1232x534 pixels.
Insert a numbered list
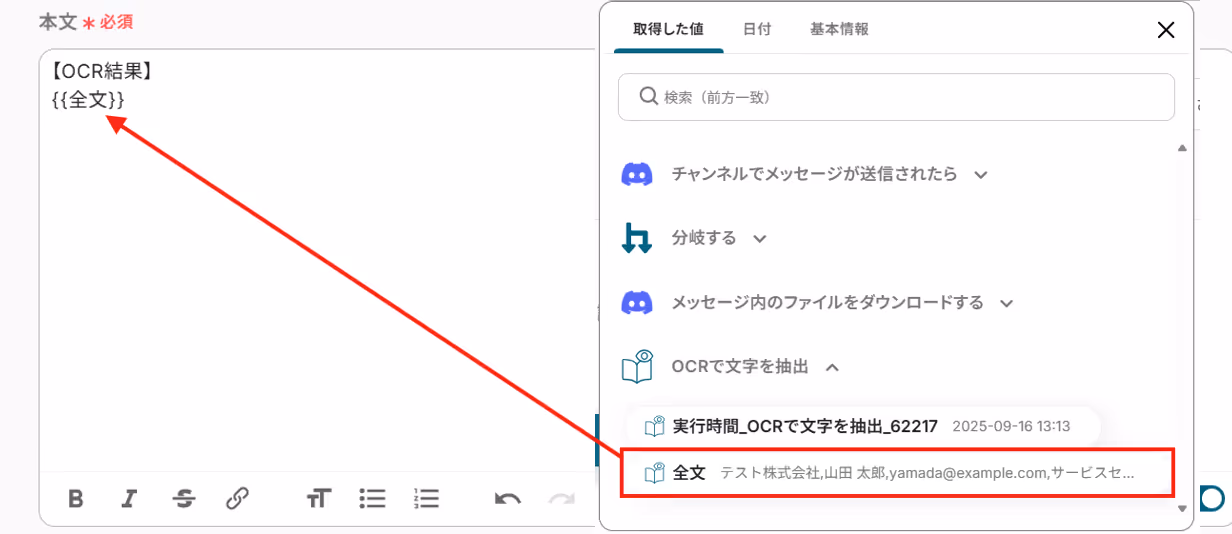coord(427,498)
